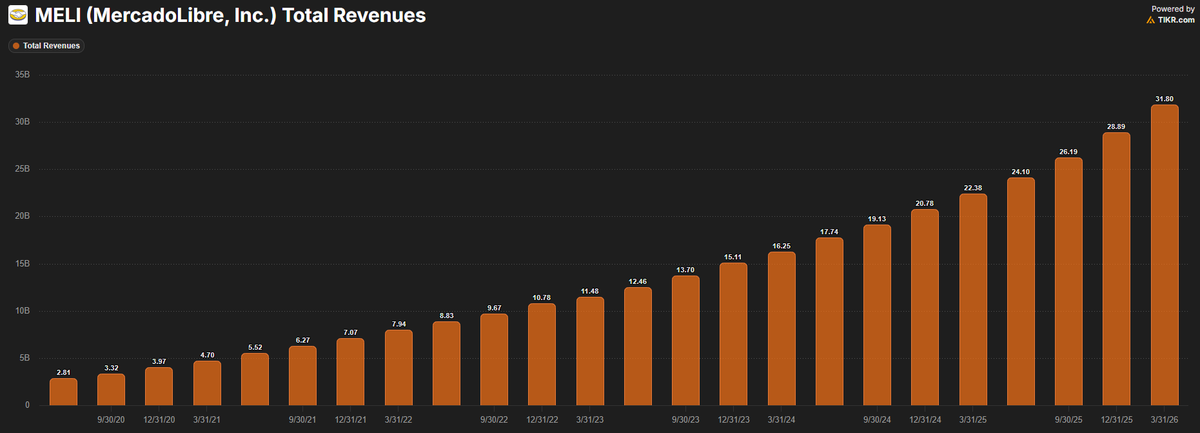This screenshot has width=1200, height=433.
Task: Click the chart title MELI Total Revenues
Action: [x=232, y=16]
